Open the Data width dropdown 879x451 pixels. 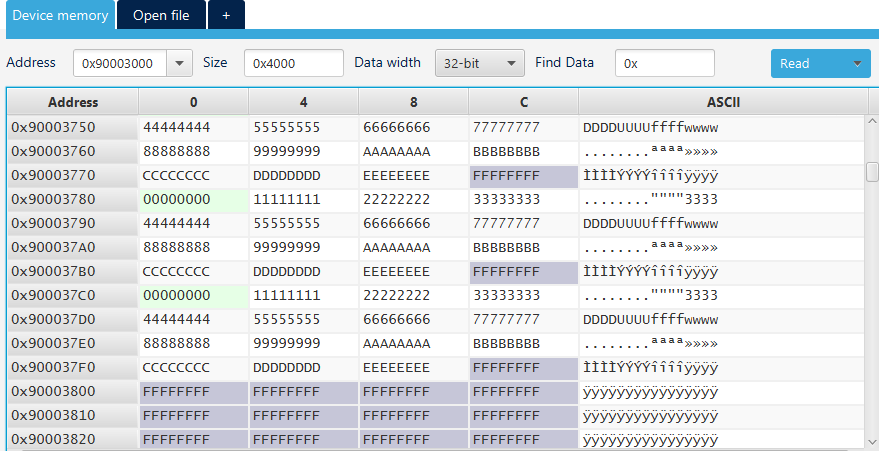click(x=479, y=63)
